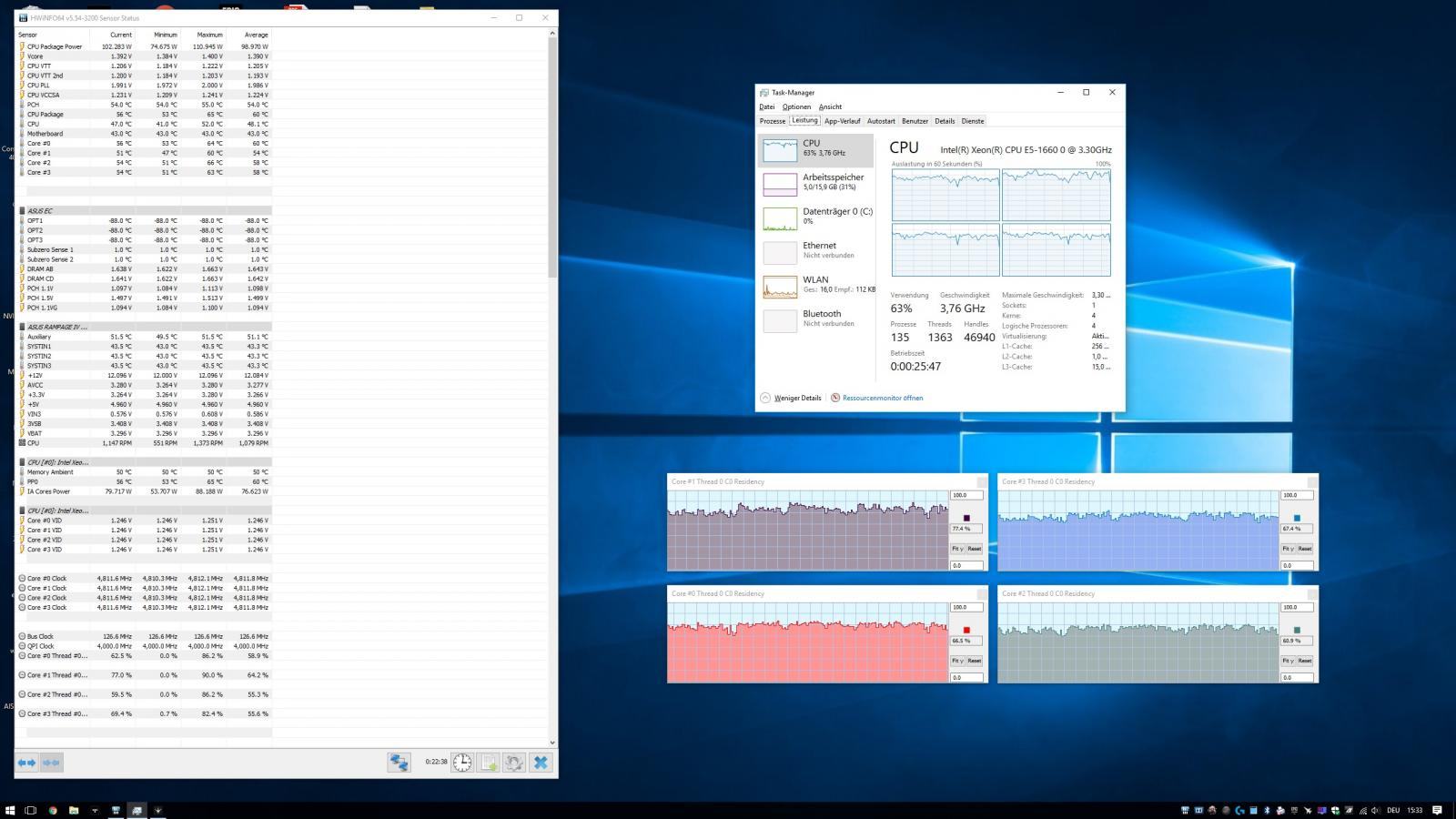Open the Optionen menu in Task Manager

click(796, 106)
